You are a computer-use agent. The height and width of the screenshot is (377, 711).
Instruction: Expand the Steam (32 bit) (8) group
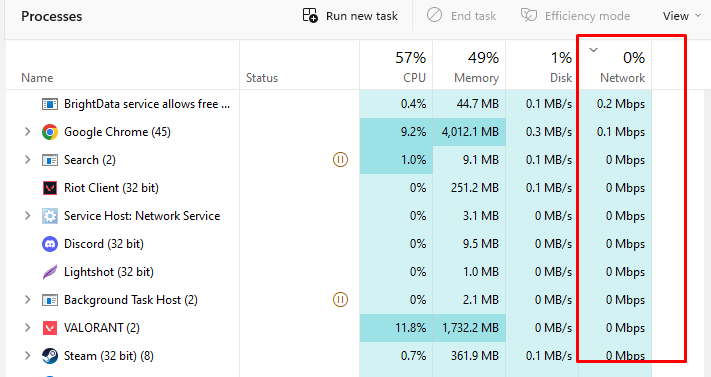[28, 356]
